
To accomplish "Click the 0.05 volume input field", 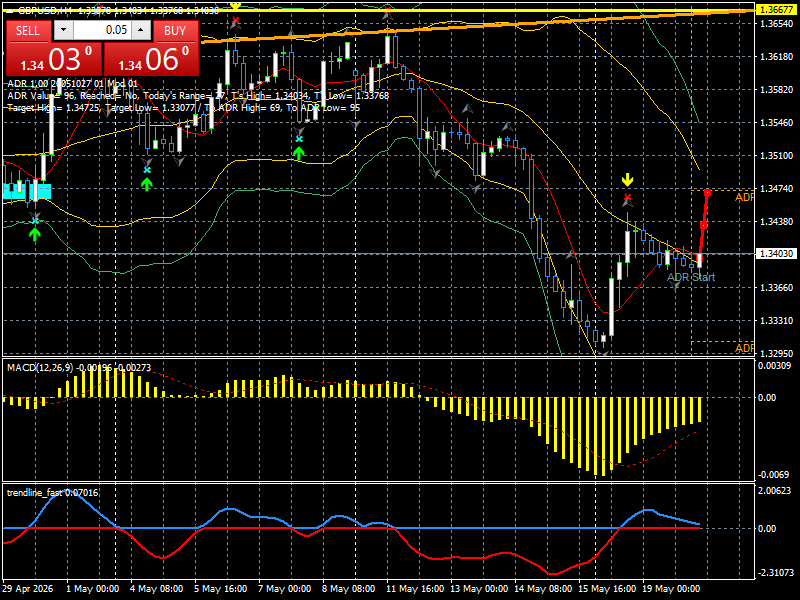I will tap(102, 30).
